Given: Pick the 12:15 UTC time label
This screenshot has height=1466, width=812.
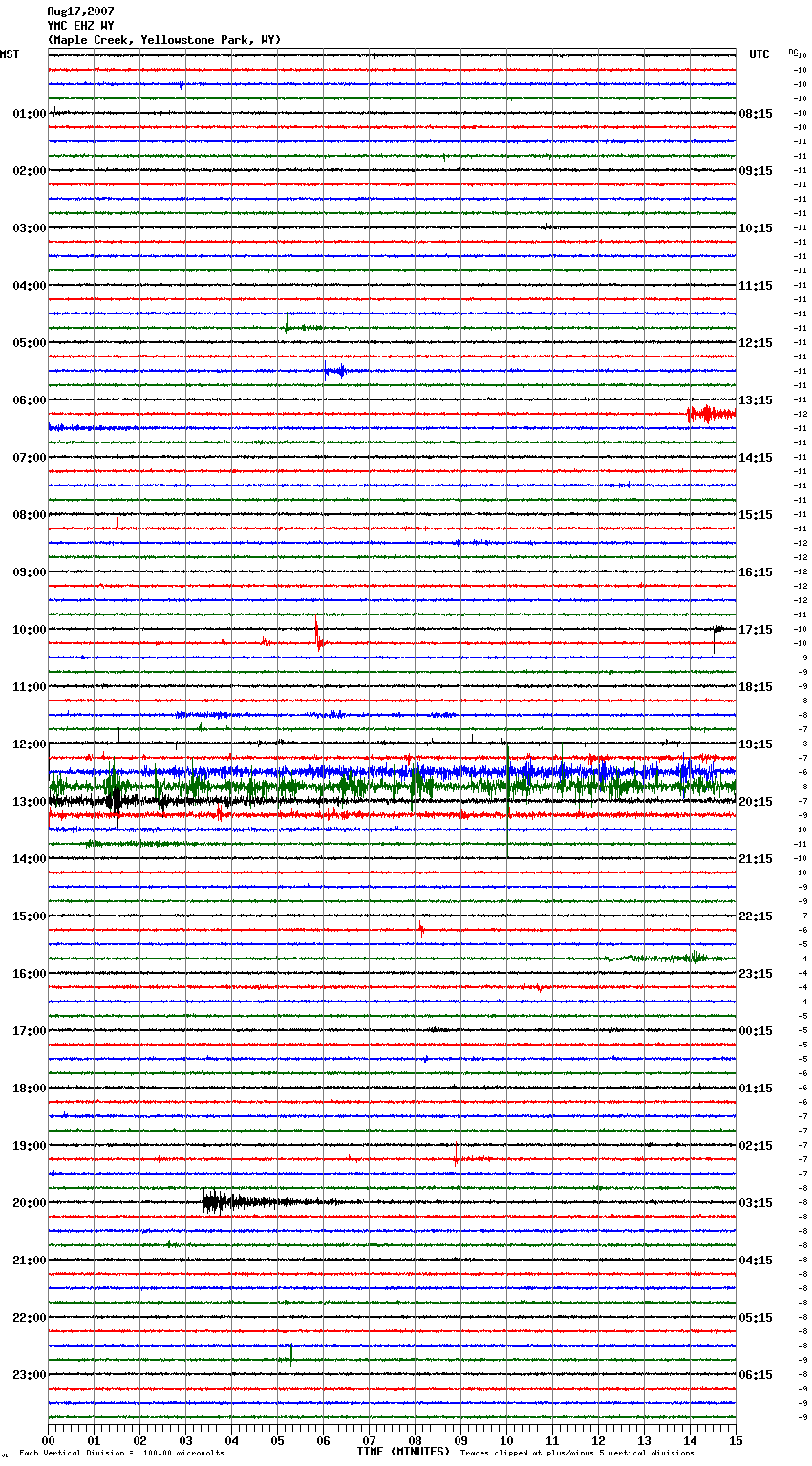Looking at the screenshot, I should click(756, 343).
